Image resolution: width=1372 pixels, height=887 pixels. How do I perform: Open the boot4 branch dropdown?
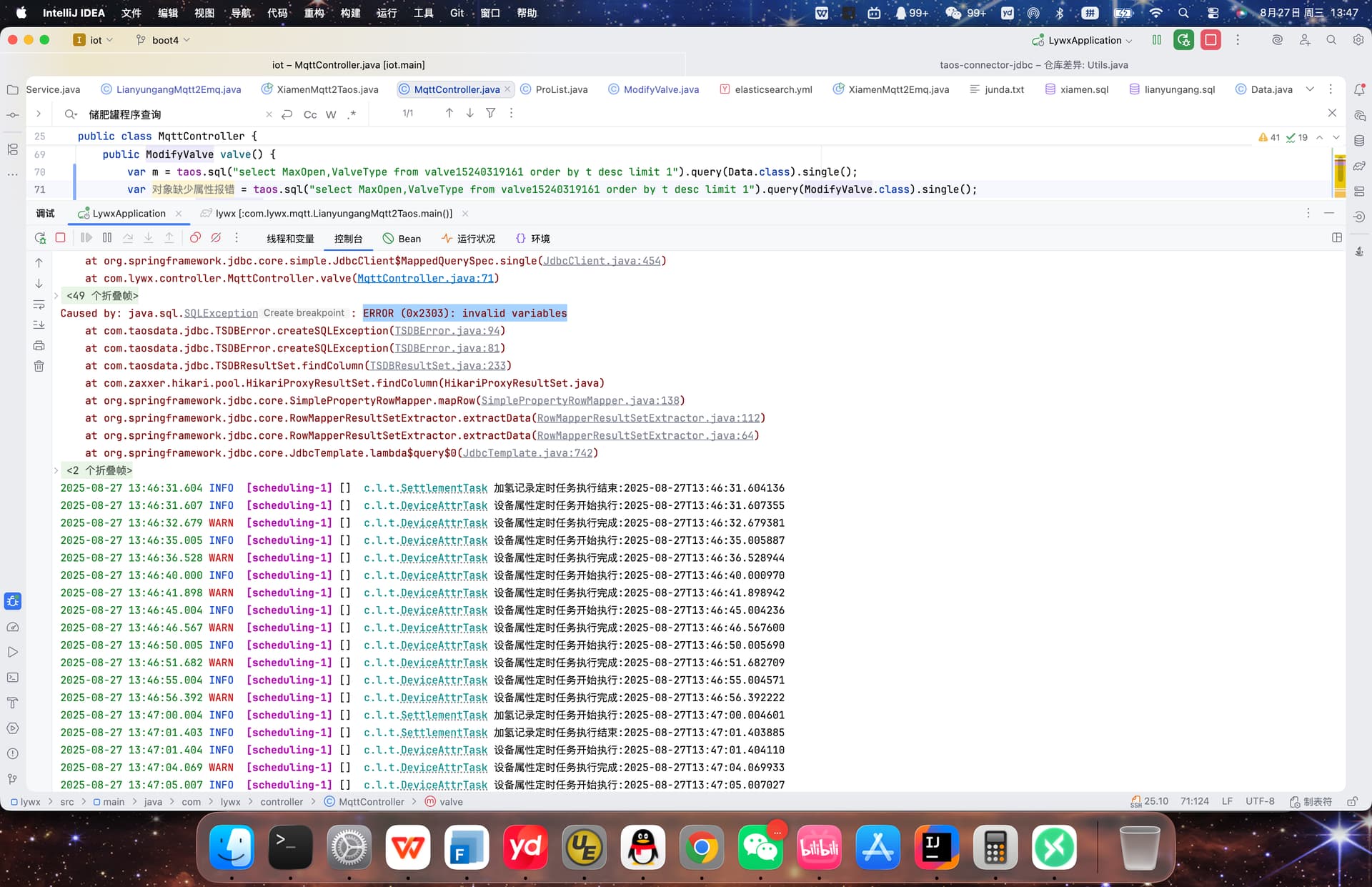click(x=165, y=41)
